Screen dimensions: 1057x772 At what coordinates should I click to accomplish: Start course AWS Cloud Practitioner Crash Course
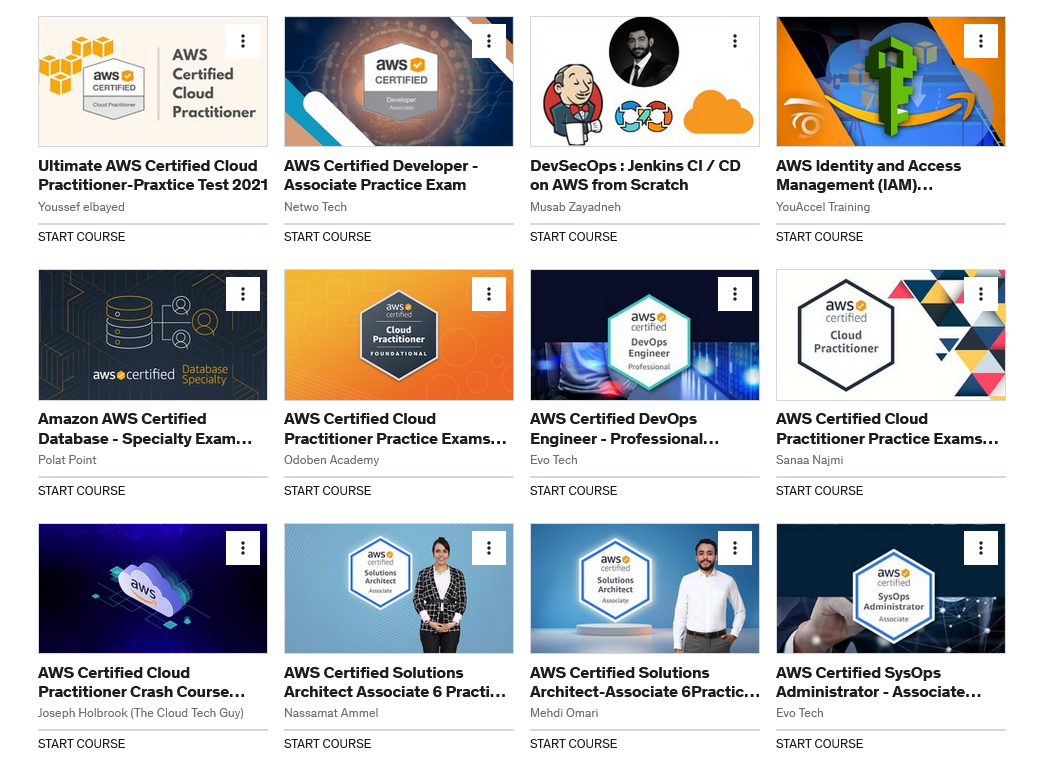pos(82,744)
